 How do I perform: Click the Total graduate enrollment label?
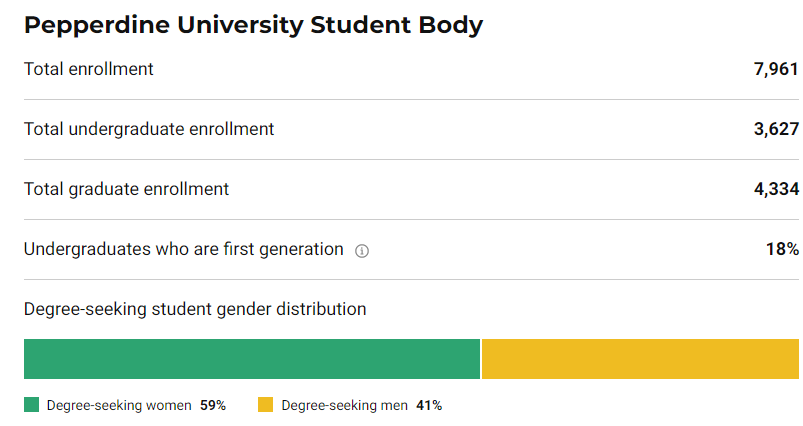point(127,189)
